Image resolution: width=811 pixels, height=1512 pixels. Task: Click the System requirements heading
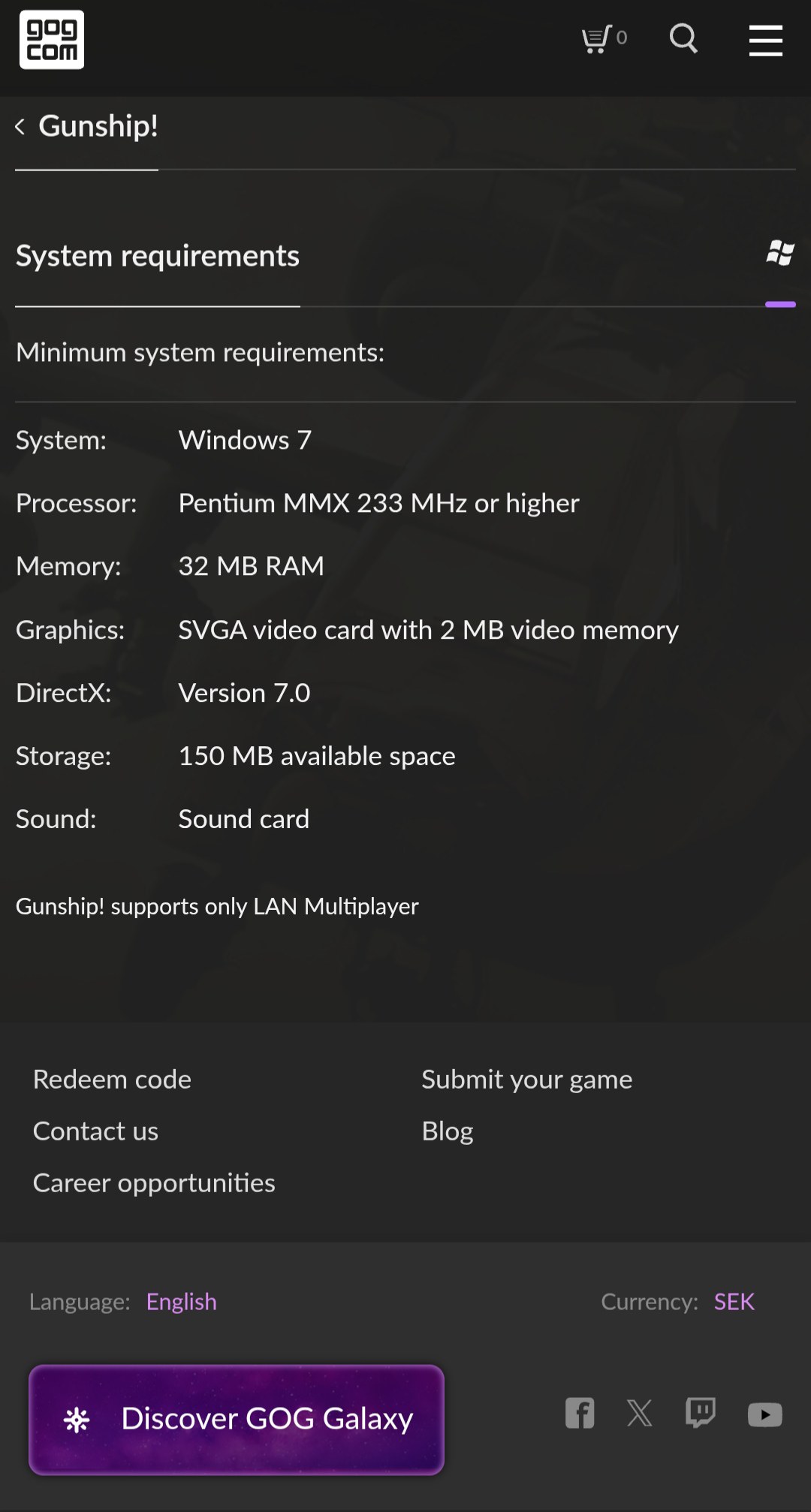click(158, 256)
